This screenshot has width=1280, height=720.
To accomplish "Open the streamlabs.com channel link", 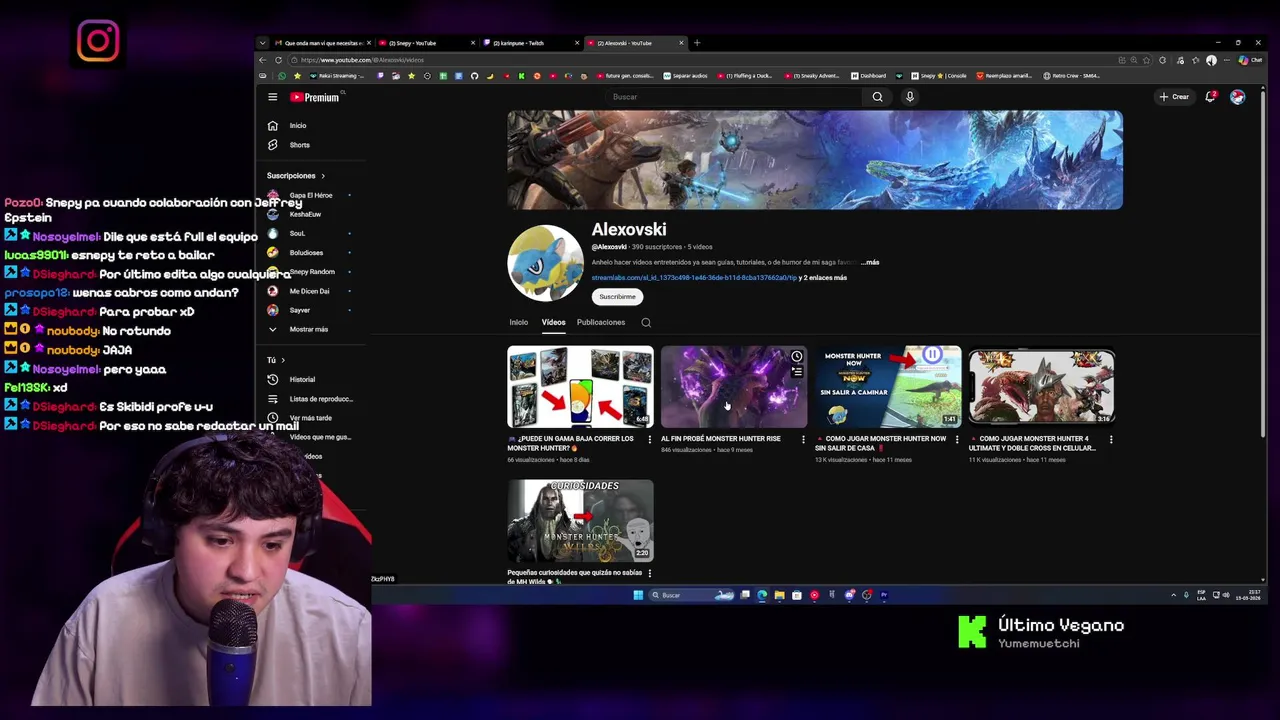I will pos(694,278).
